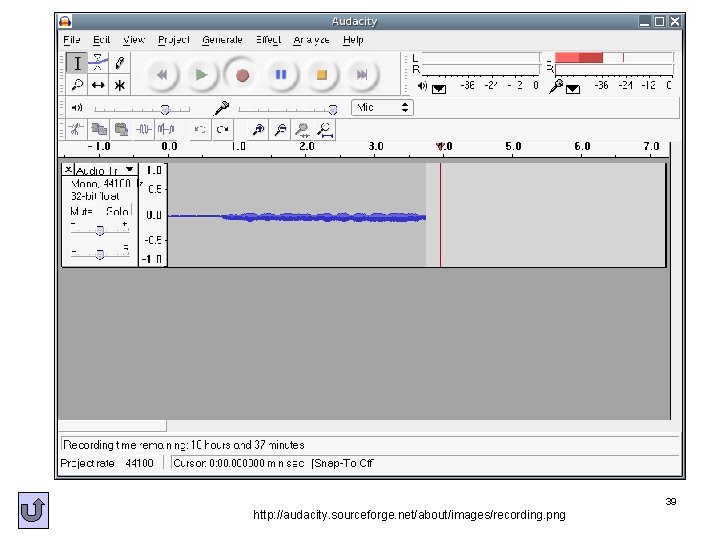Select the Zoom magnifier tool
The width and height of the screenshot is (720, 540).
pos(77,85)
